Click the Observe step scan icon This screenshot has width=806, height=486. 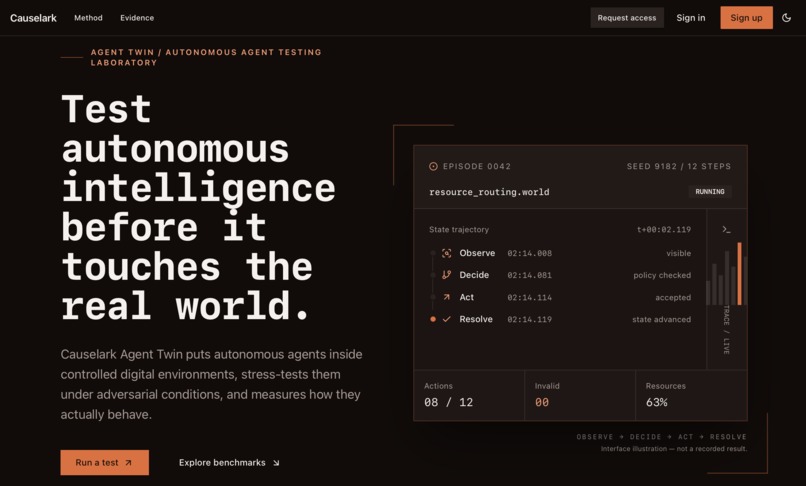tap(447, 253)
